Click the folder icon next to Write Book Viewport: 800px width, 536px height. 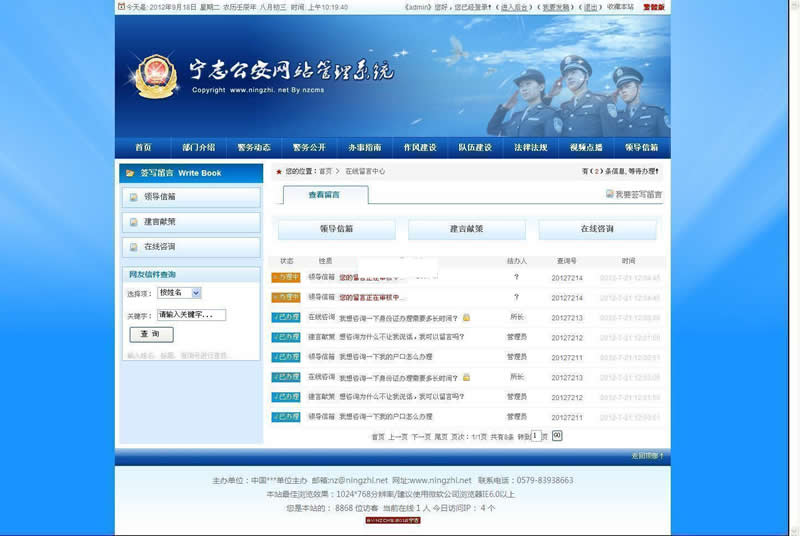(130, 173)
